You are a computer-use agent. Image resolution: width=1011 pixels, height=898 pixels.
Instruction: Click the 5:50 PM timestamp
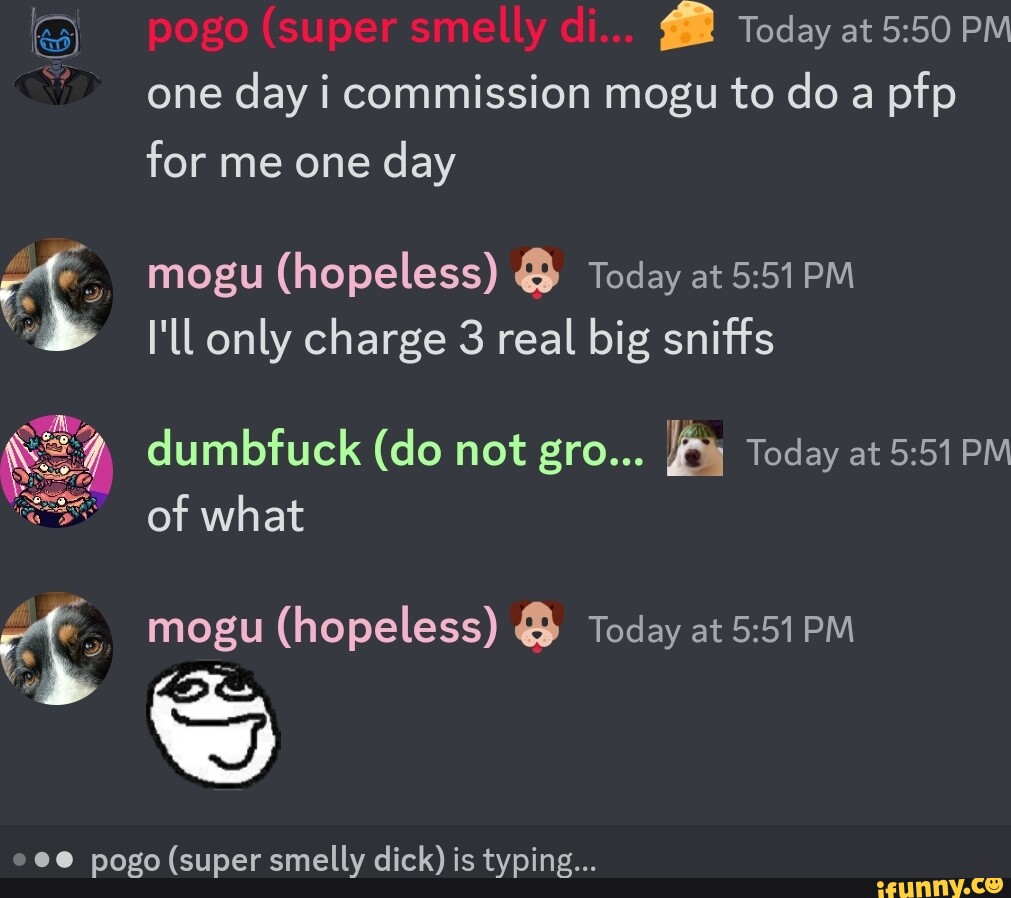pos(874,30)
